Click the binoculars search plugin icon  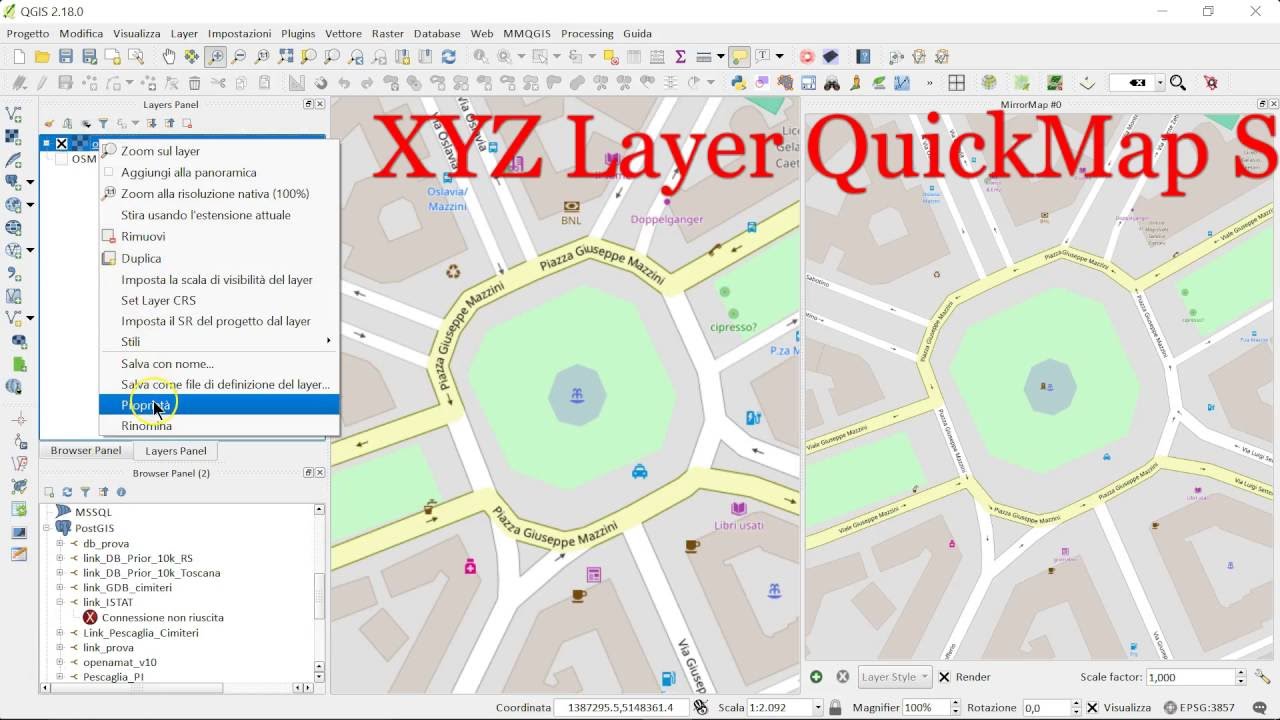[x=831, y=83]
